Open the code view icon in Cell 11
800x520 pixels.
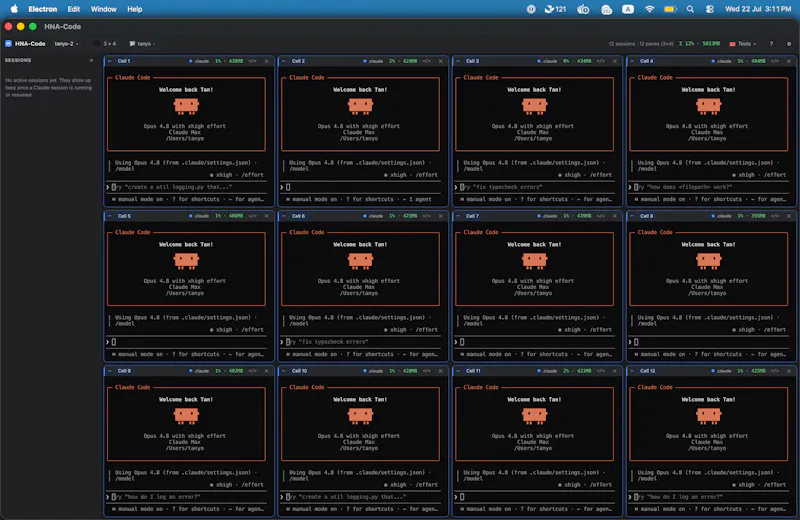coord(601,371)
